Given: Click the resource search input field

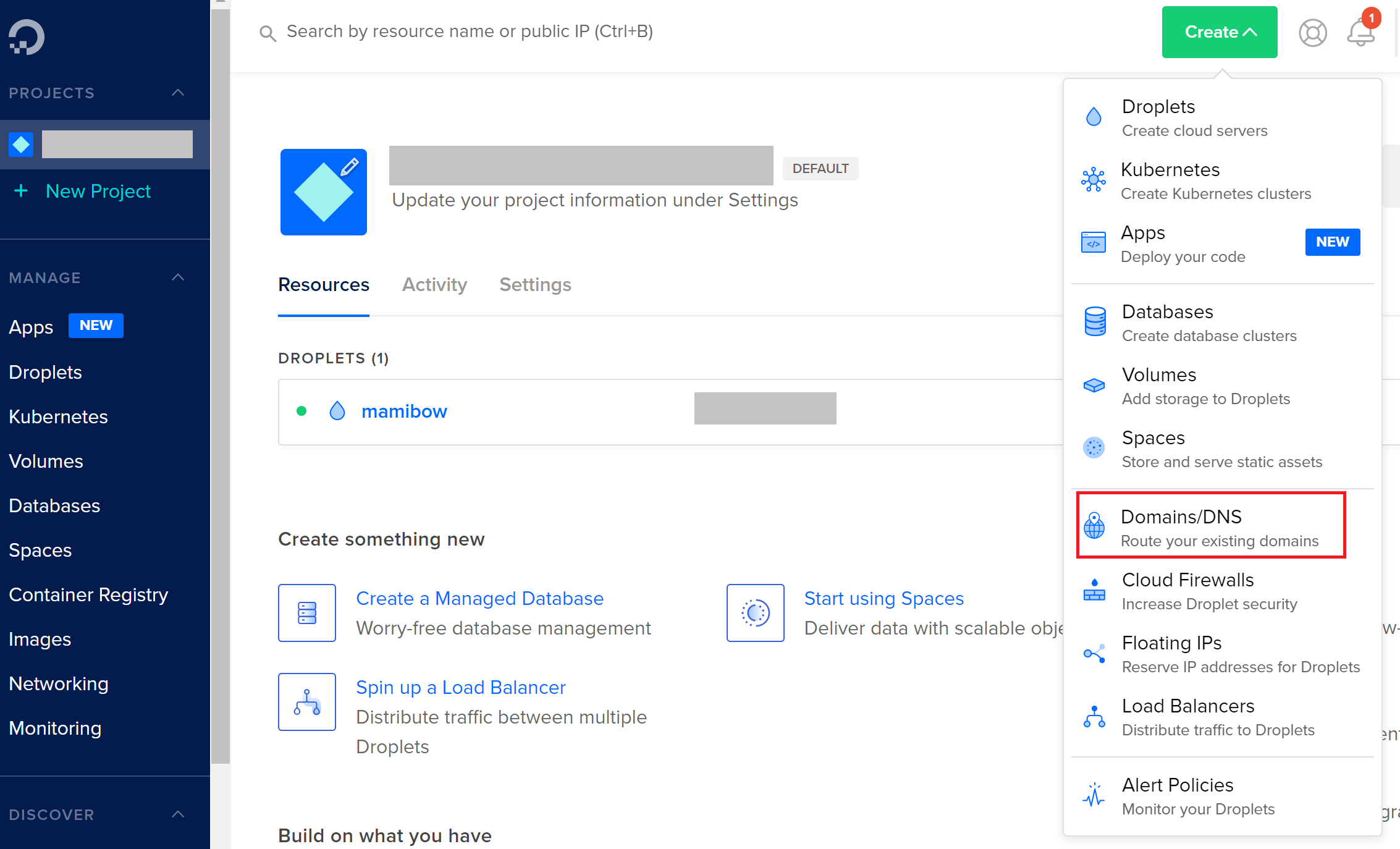Looking at the screenshot, I should click(470, 32).
